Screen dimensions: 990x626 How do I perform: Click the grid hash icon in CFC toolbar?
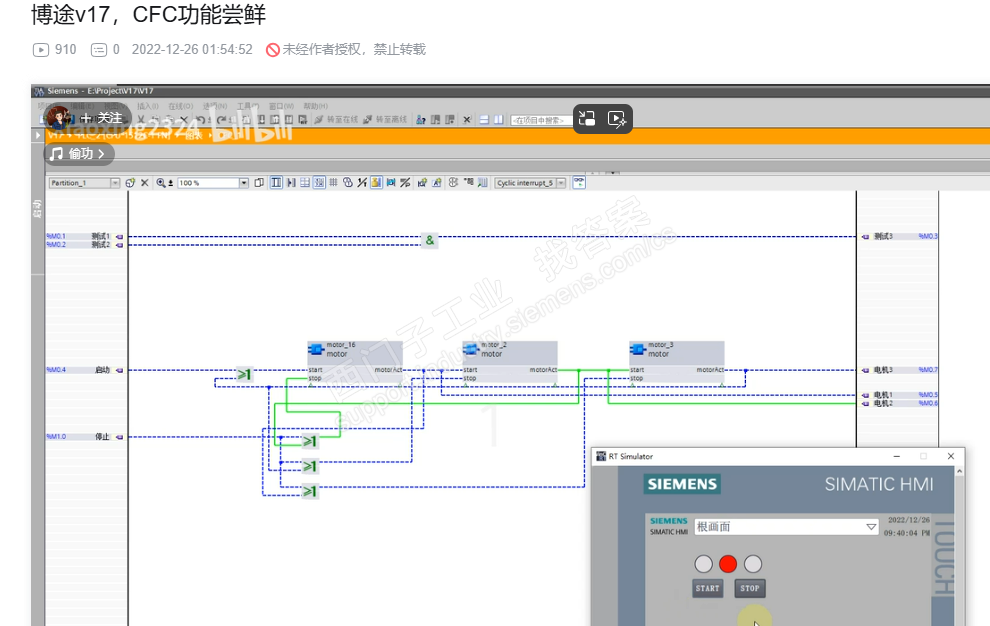(333, 183)
